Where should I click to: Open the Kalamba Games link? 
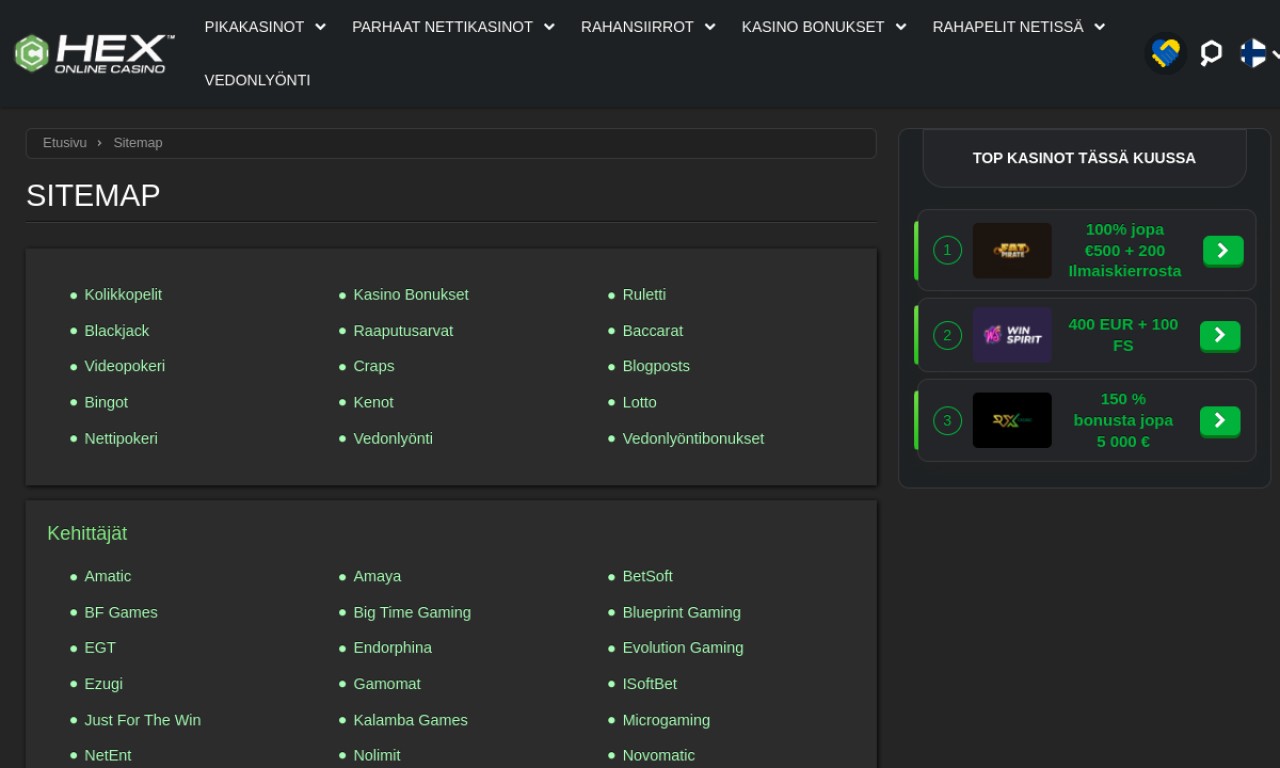(410, 720)
